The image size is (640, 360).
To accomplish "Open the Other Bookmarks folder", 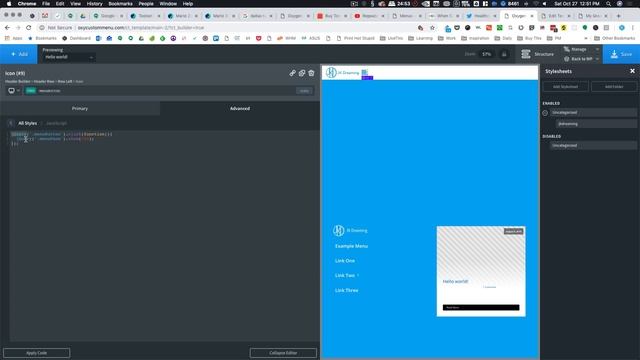I will click(x=615, y=38).
